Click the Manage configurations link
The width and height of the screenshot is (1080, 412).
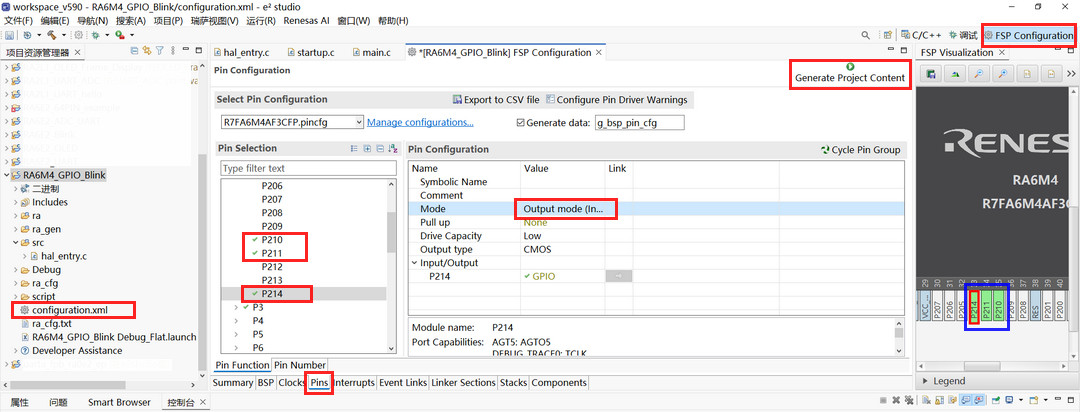(x=420, y=122)
